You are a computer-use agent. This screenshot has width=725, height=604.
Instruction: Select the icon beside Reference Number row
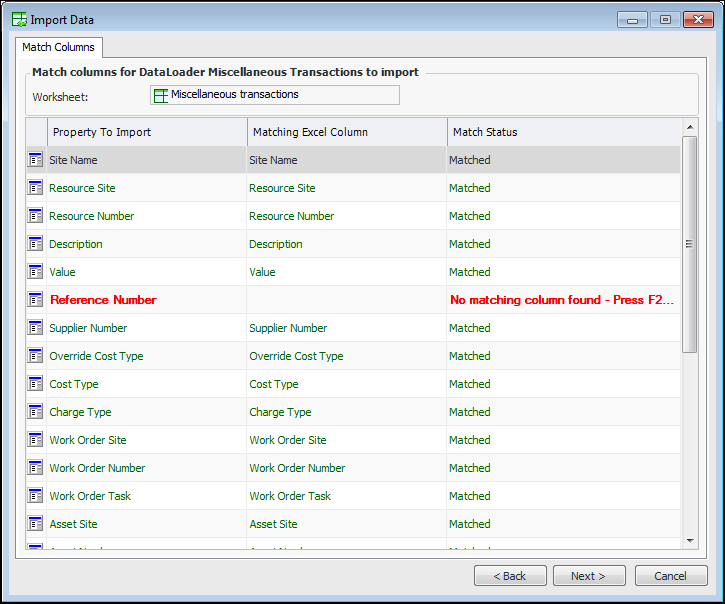click(36, 300)
